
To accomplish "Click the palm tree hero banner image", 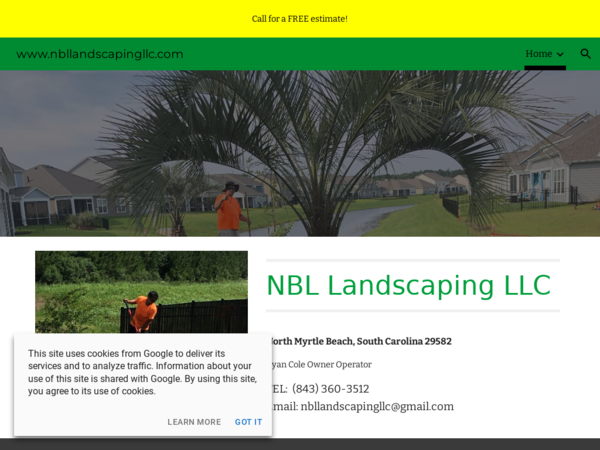I will click(300, 153).
